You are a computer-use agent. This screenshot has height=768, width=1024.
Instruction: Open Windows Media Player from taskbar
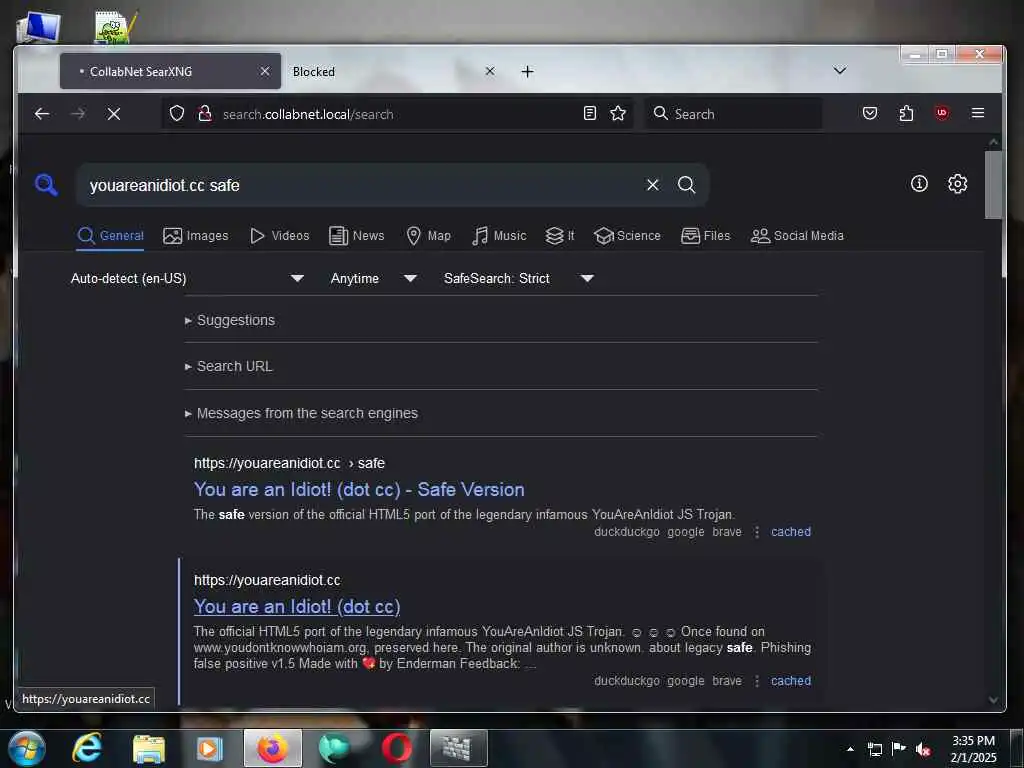pos(209,749)
